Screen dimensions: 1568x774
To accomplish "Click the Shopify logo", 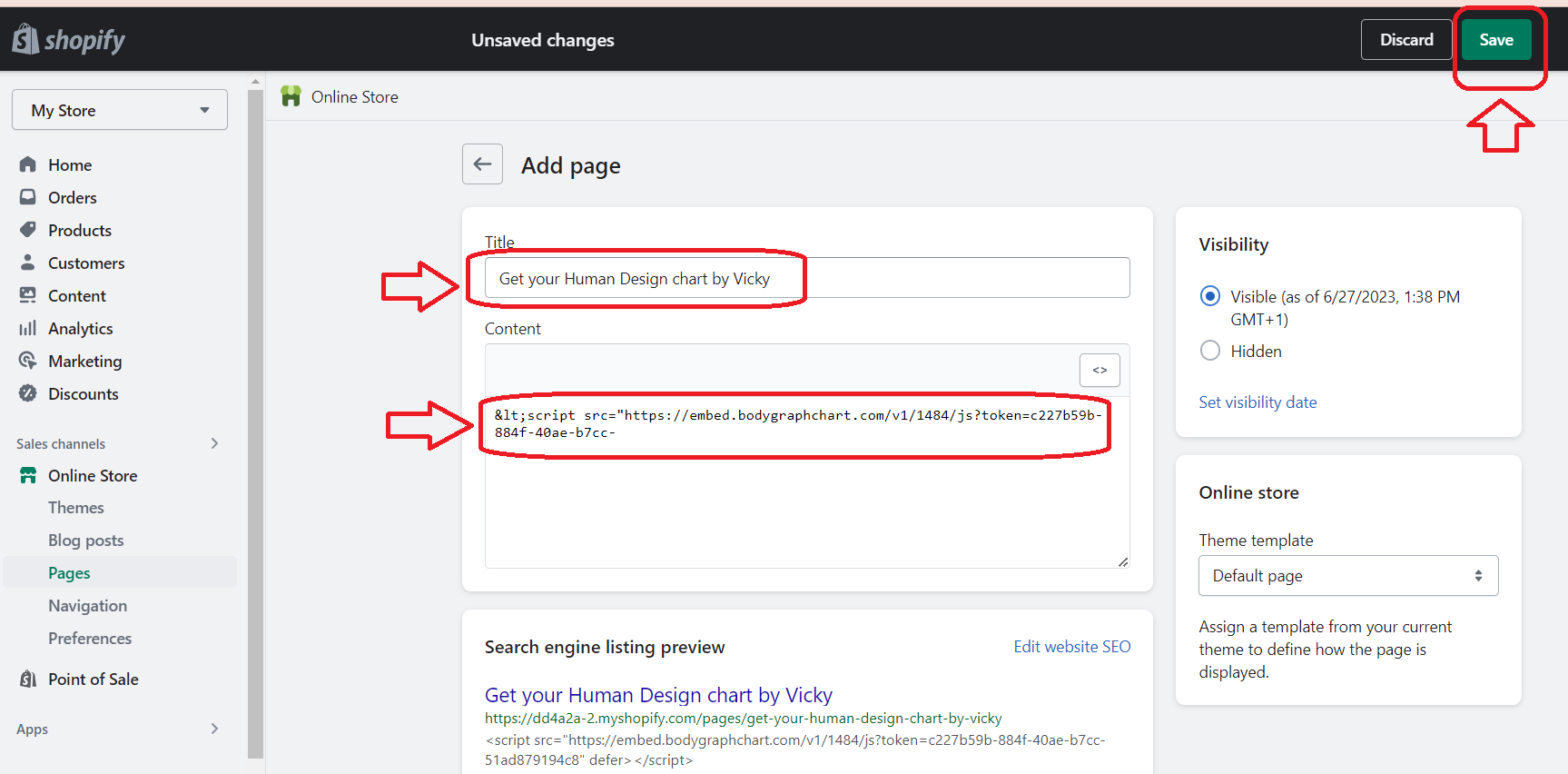I will (69, 39).
